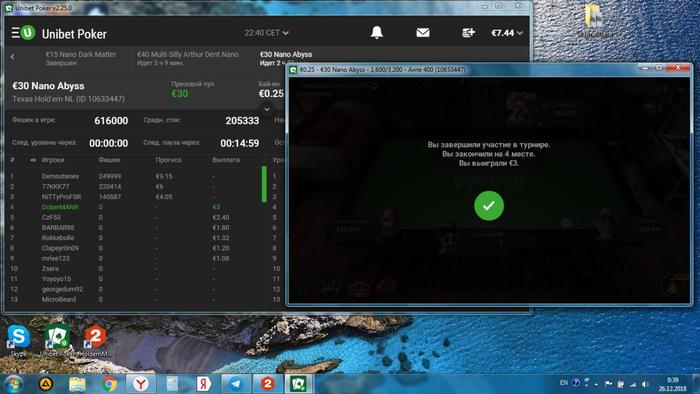Click the €9.15 forecast for Demostenes
This screenshot has width=700, height=394.
164,176
